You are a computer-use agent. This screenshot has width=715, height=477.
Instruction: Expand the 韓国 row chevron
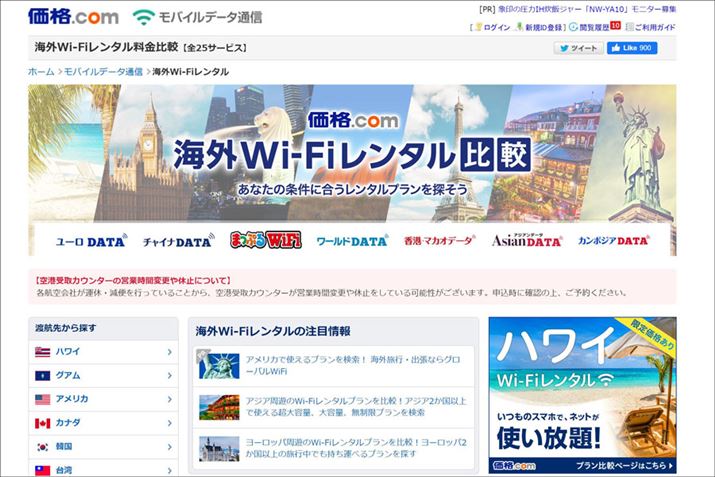(x=170, y=447)
